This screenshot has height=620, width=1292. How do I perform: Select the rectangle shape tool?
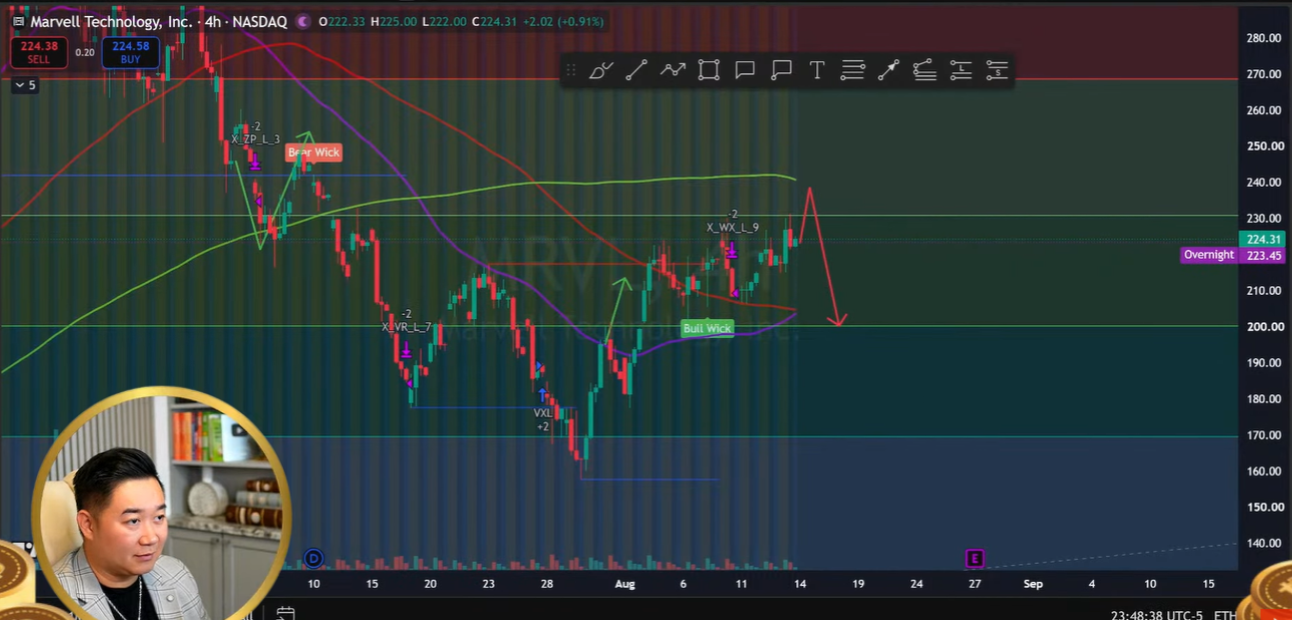[x=709, y=70]
